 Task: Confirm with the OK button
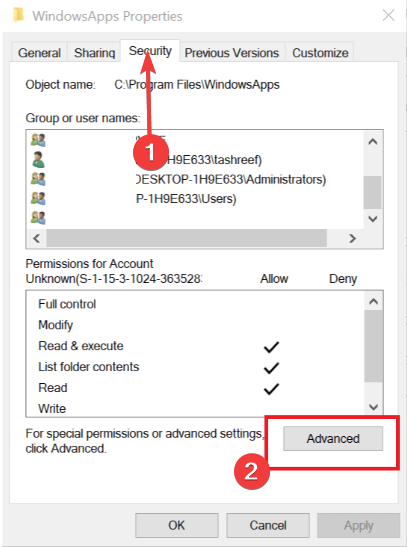(x=177, y=525)
